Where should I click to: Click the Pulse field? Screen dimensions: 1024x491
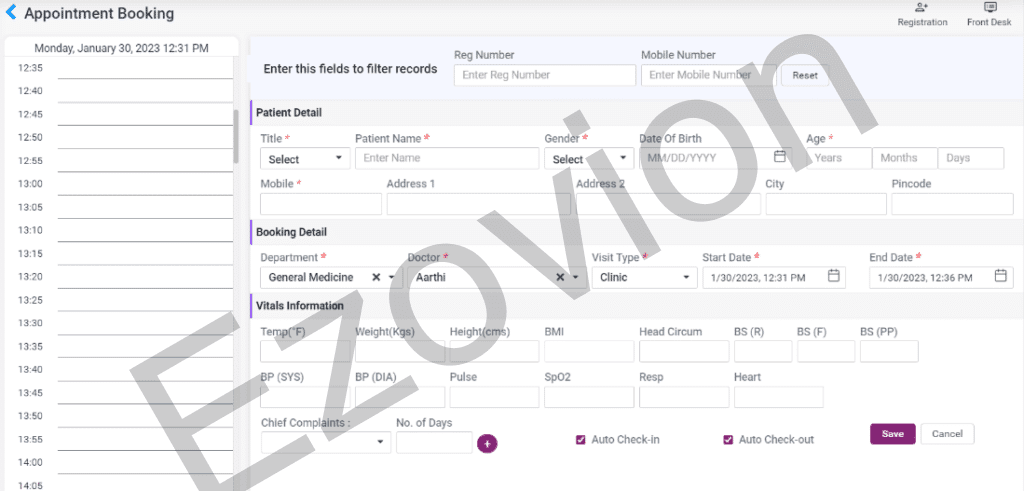494,397
